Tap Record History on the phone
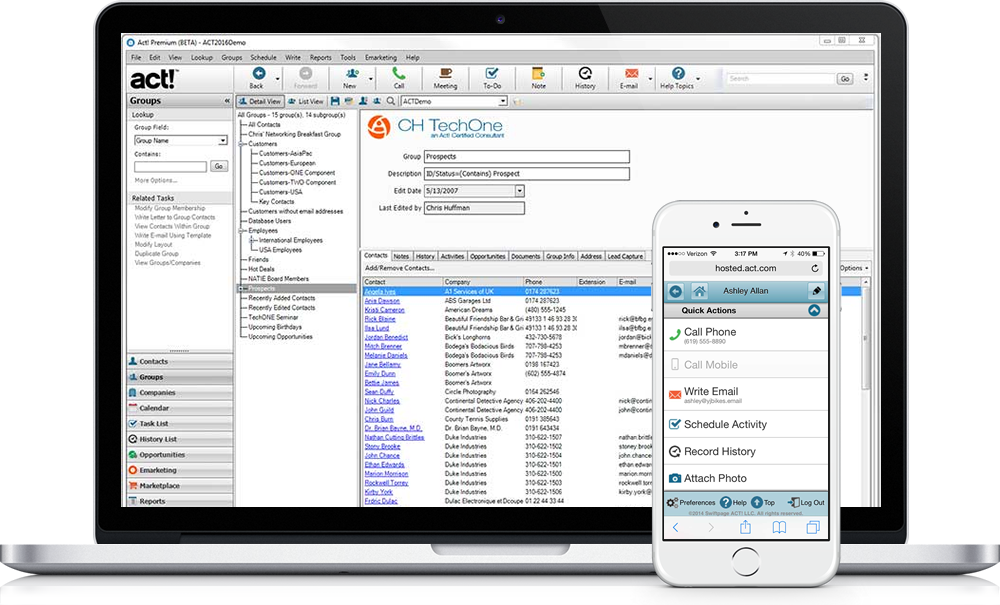The height and width of the screenshot is (605, 1000). tap(746, 451)
